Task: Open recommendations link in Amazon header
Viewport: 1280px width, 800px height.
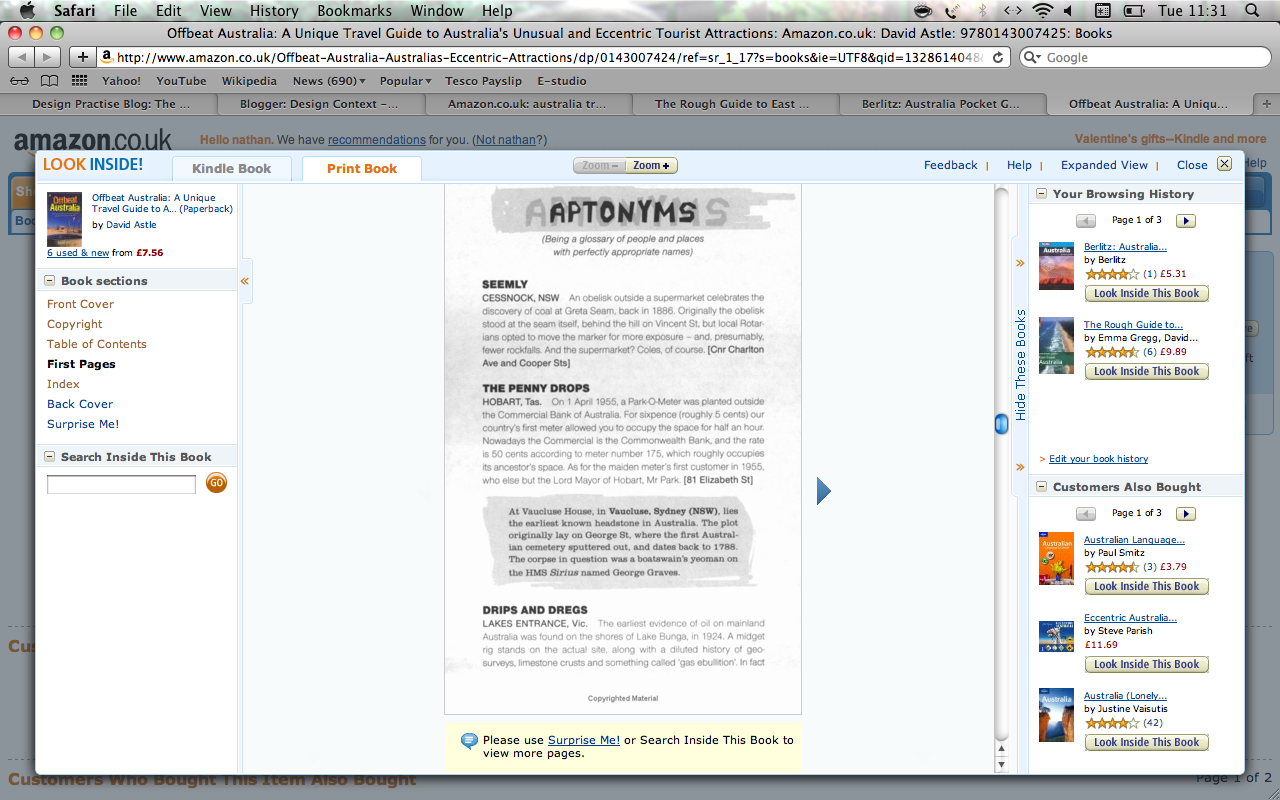Action: click(x=377, y=140)
